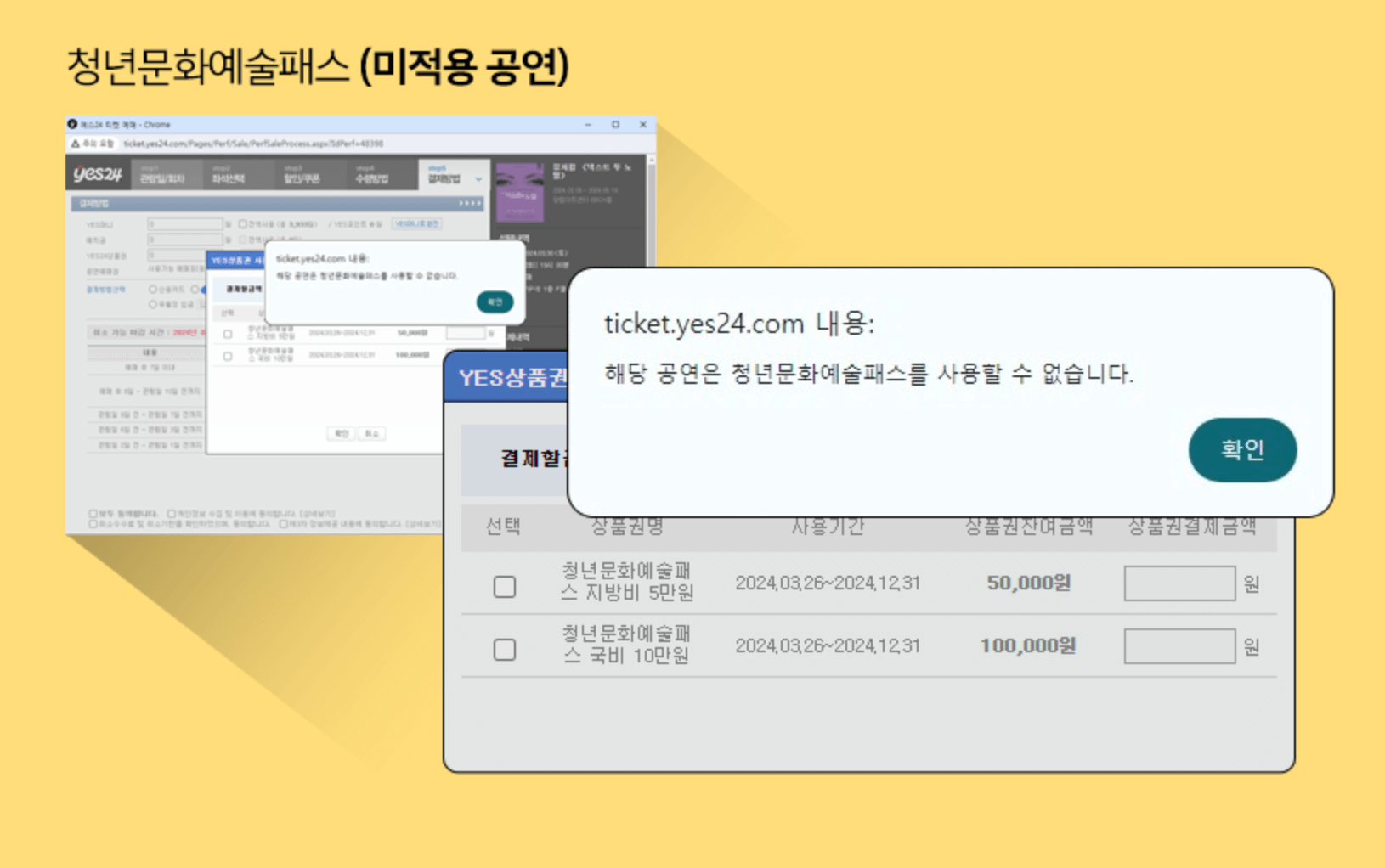
Task: Click 취소 in the YES상품권 popup
Action: (x=372, y=434)
